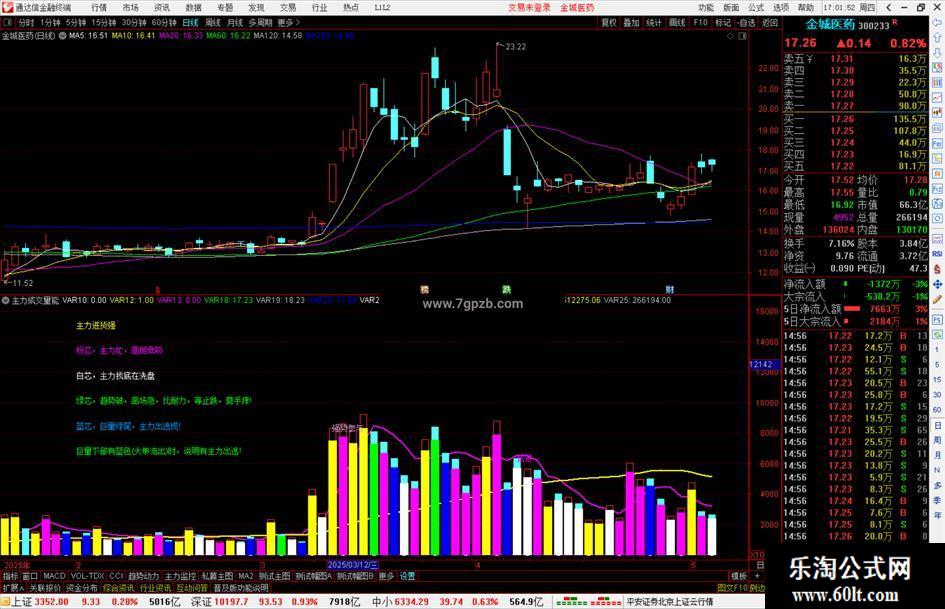This screenshot has width=945, height=609.
Task: Click the 返回 return button
Action: pos(770,22)
